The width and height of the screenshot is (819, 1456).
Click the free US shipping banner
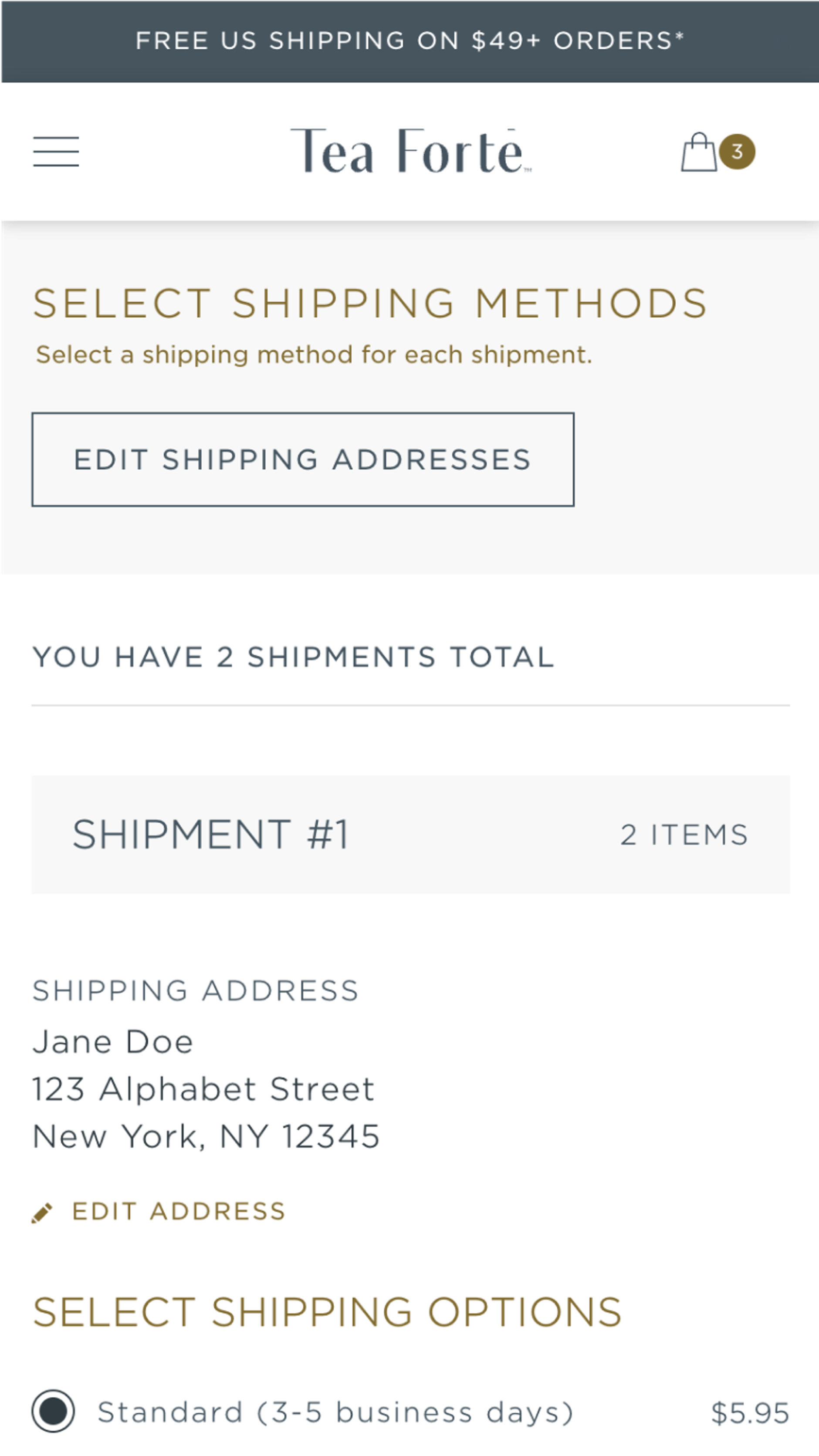409,41
